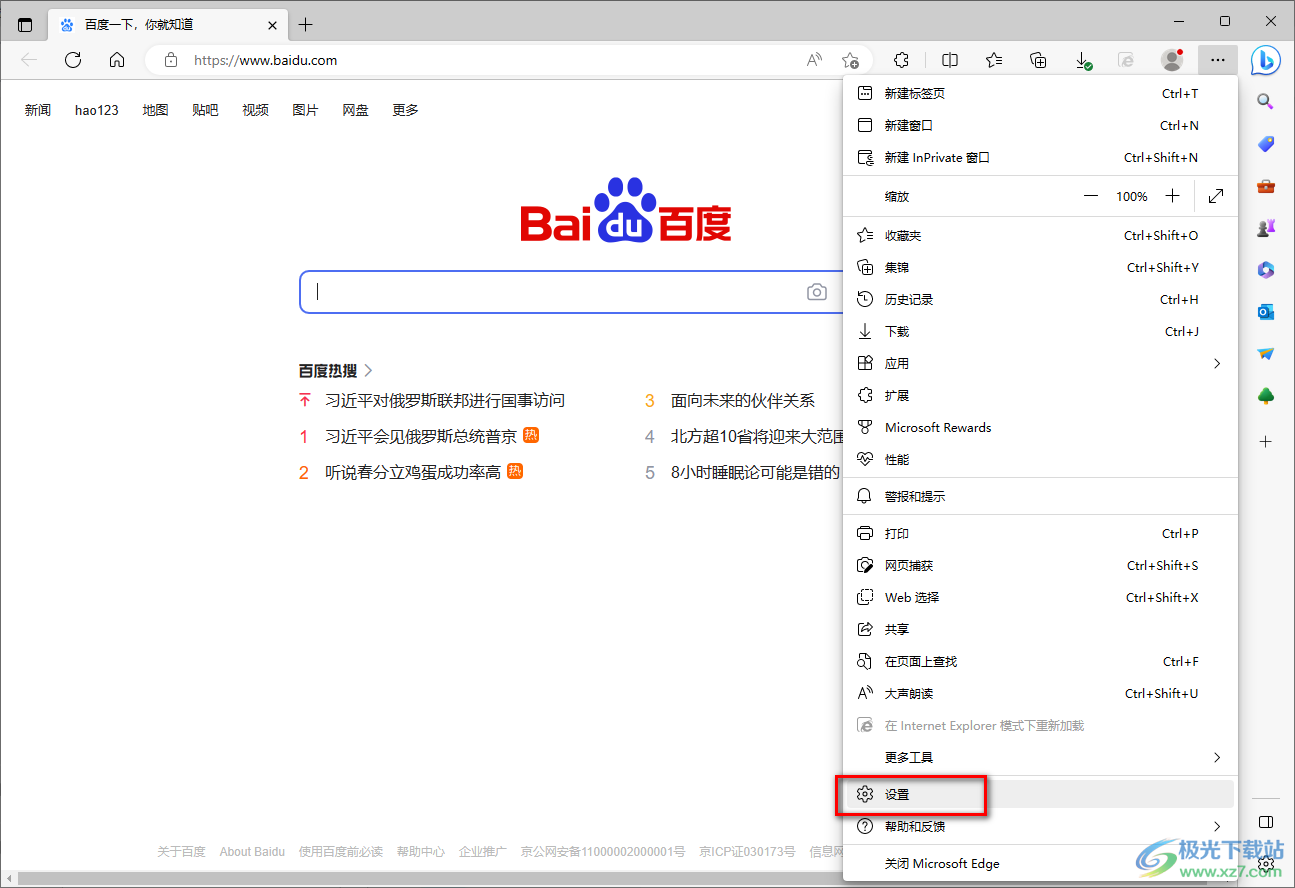Click the sidebar search magnifier icon
Screen dimensions: 1295x888
(1265, 102)
